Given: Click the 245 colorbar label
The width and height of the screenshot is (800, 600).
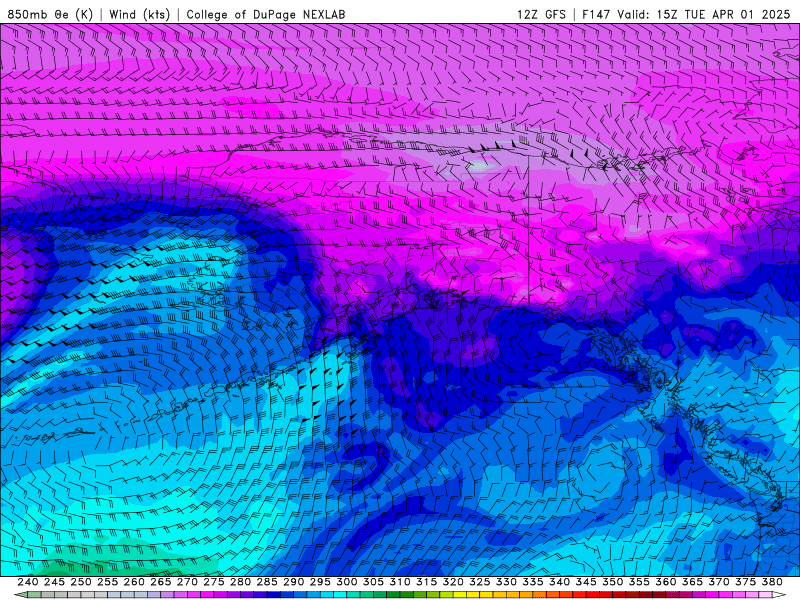Looking at the screenshot, I should point(54,582).
